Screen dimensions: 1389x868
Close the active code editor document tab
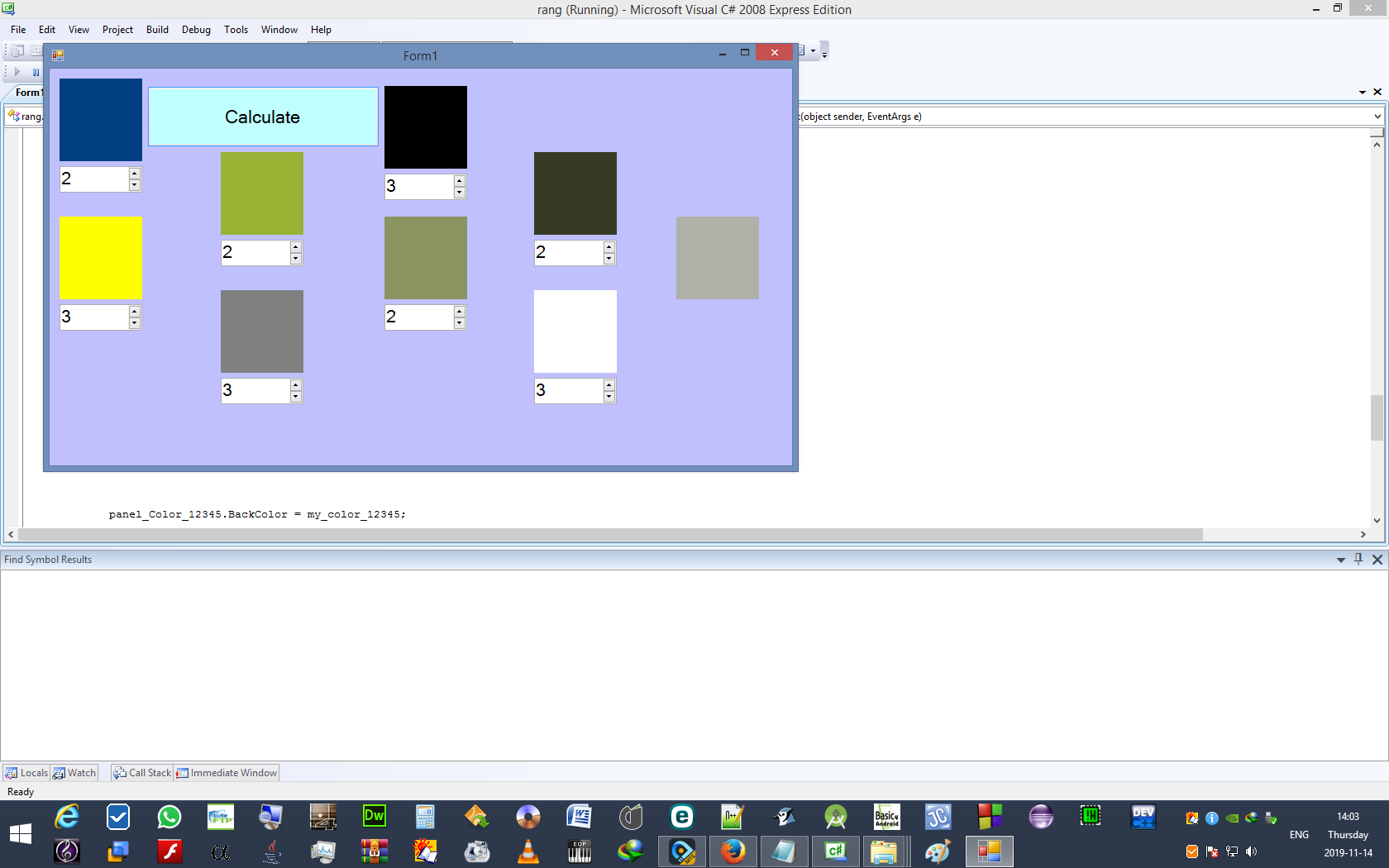(x=1377, y=92)
